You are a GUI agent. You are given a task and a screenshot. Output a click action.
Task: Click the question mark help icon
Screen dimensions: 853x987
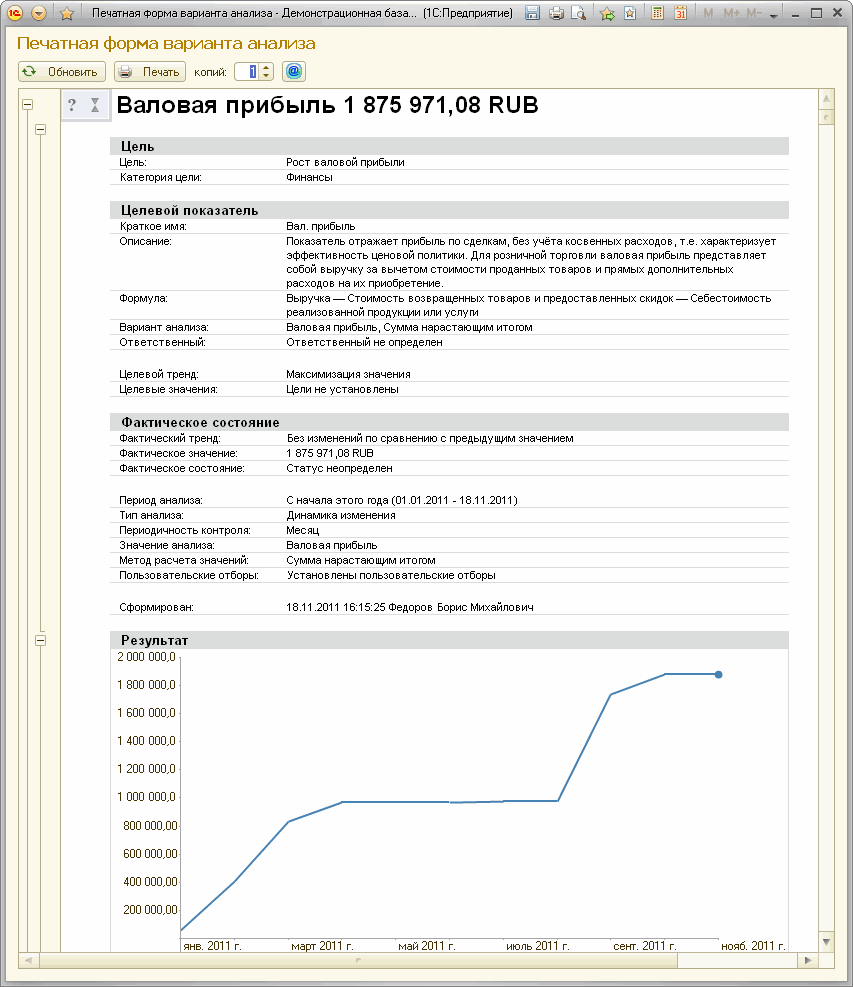coord(72,105)
